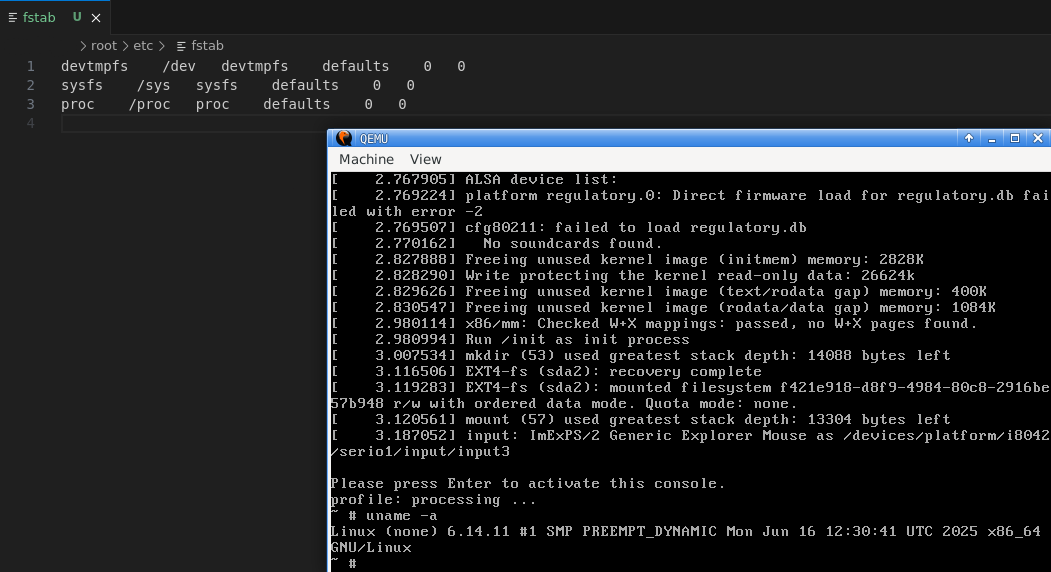Viewport: 1051px width, 572px height.
Task: Close the QEMU window
Action: point(1038,138)
